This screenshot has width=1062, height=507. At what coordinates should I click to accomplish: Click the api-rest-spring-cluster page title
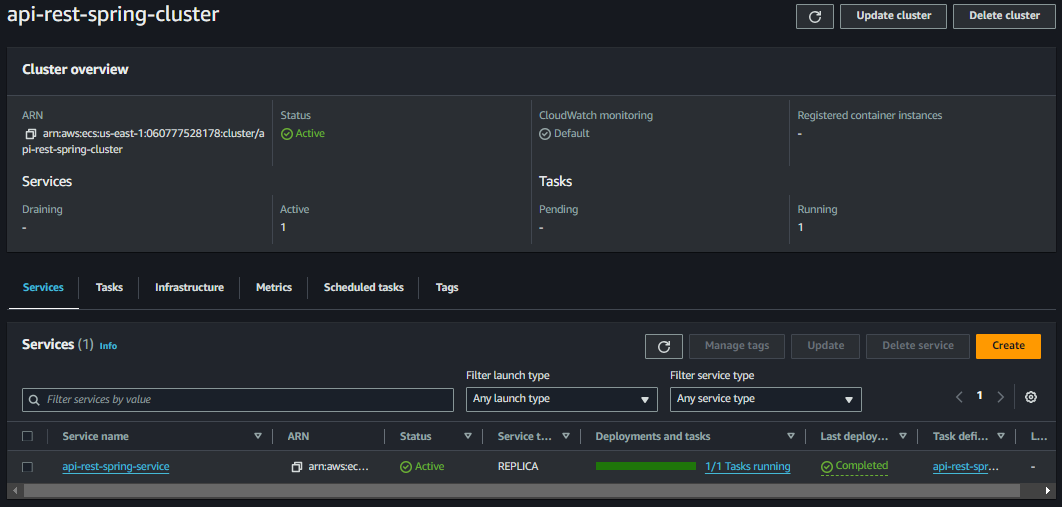pos(113,16)
